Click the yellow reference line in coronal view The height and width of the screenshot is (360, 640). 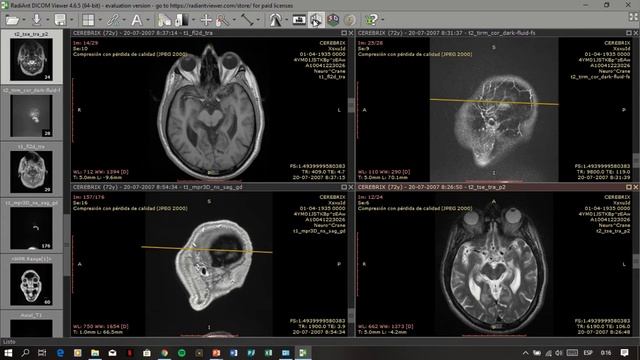click(494, 102)
